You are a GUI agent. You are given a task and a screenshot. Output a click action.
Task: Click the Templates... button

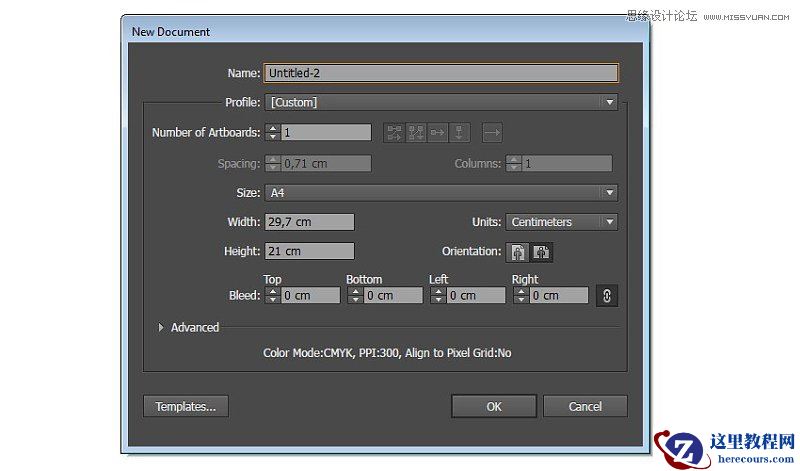point(185,406)
